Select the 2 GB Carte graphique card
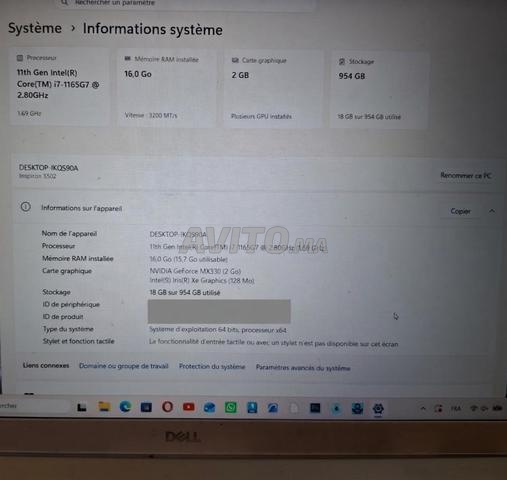This screenshot has width=507, height=480. [x=273, y=89]
